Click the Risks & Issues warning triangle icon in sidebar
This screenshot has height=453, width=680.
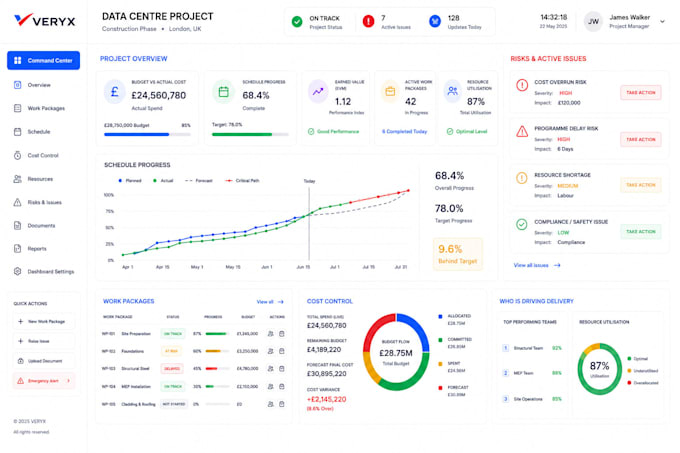coord(17,202)
